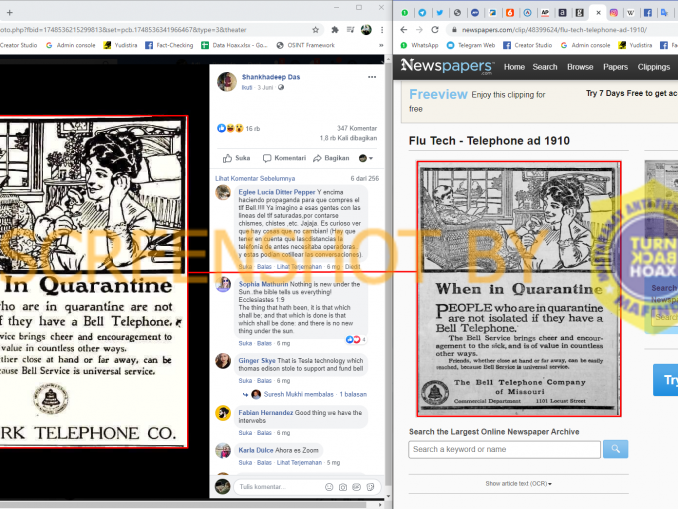Show reactions list next to 16 rb

point(230,128)
